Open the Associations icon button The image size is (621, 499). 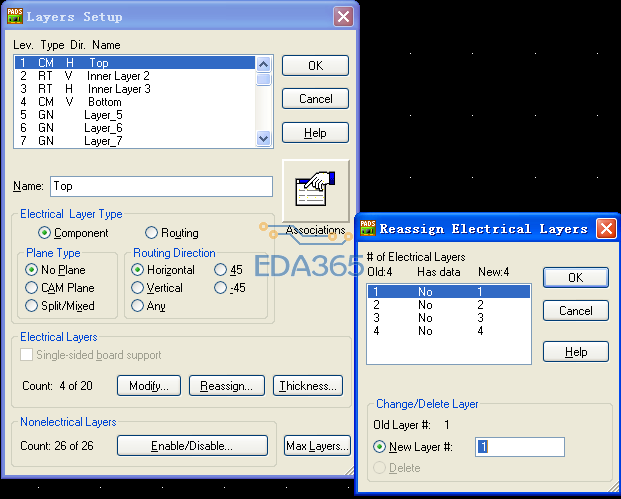(316, 191)
